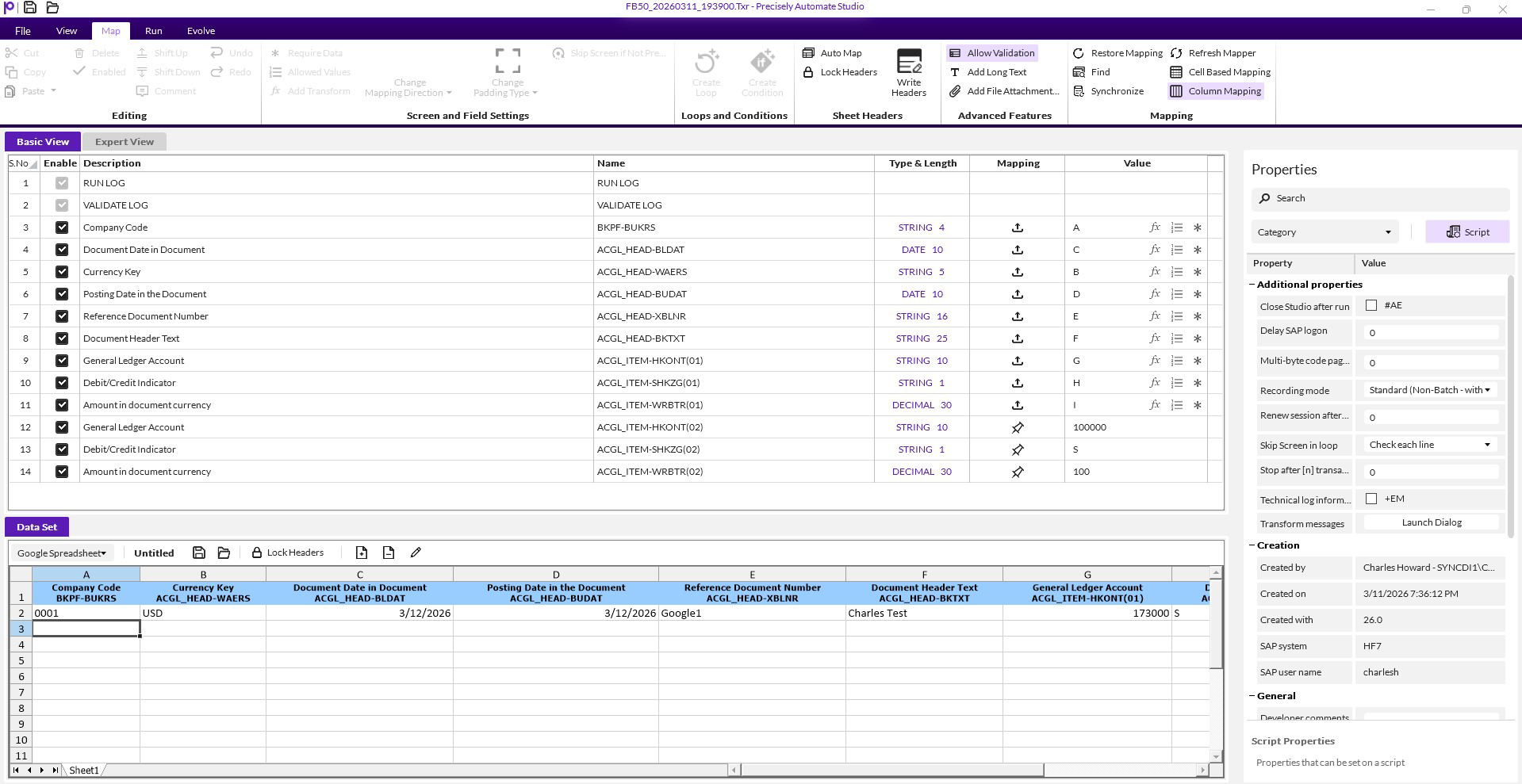Click Auto Map in Sheet Headers
This screenshot has height=784, width=1522.
point(832,53)
